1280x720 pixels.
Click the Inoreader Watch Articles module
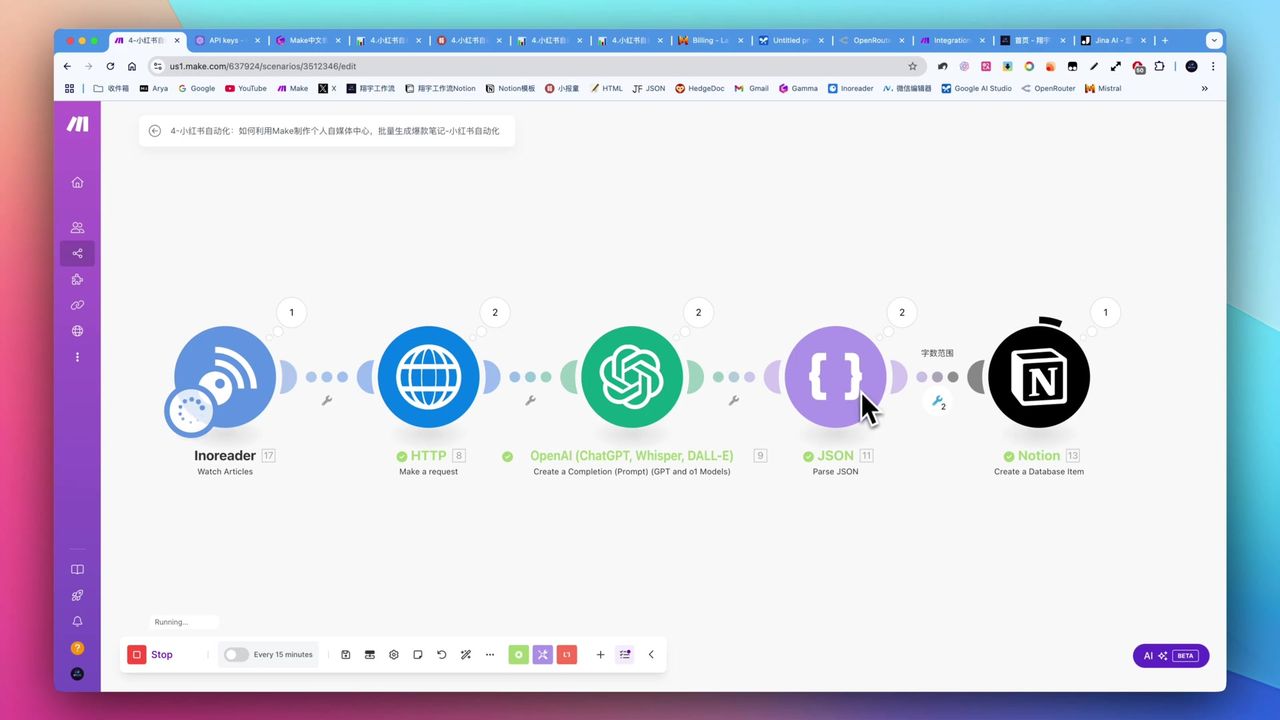(x=225, y=377)
